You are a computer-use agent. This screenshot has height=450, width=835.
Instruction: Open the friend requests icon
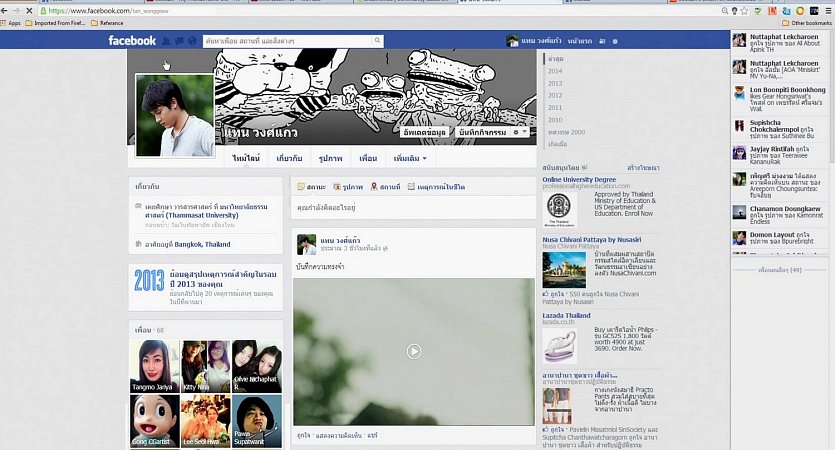point(166,41)
